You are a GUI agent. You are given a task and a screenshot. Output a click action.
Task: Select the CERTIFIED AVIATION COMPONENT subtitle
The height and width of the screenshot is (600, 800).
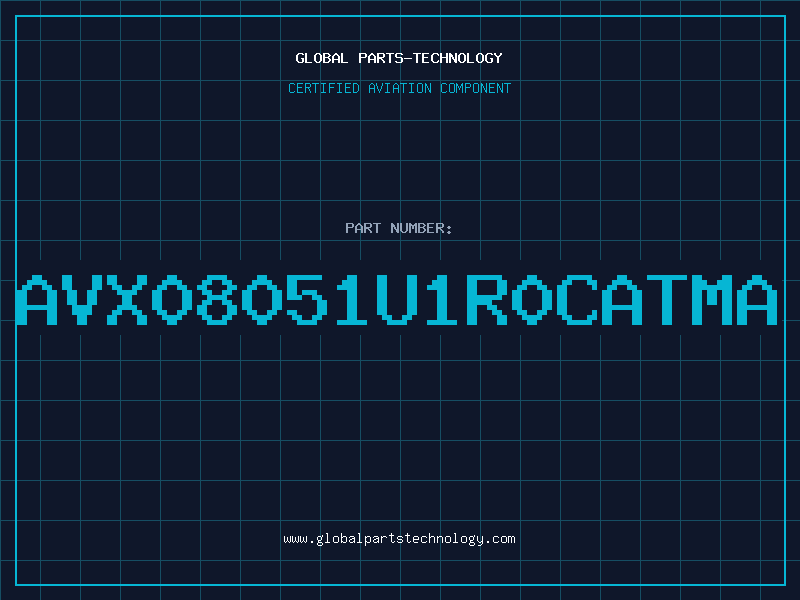[399, 88]
